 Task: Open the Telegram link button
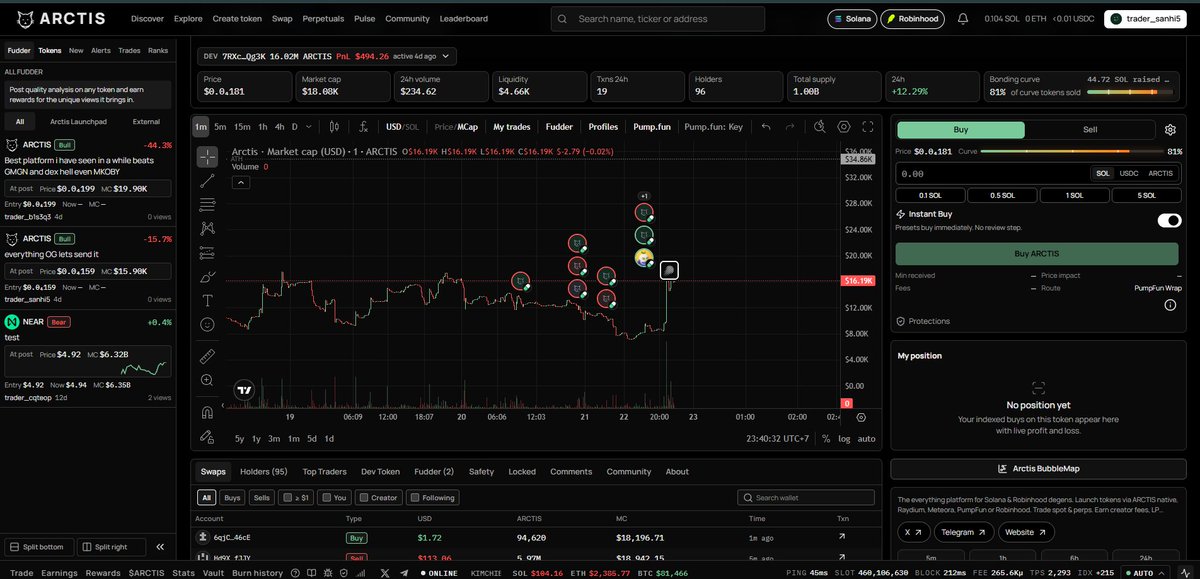pyautogui.click(x=965, y=532)
